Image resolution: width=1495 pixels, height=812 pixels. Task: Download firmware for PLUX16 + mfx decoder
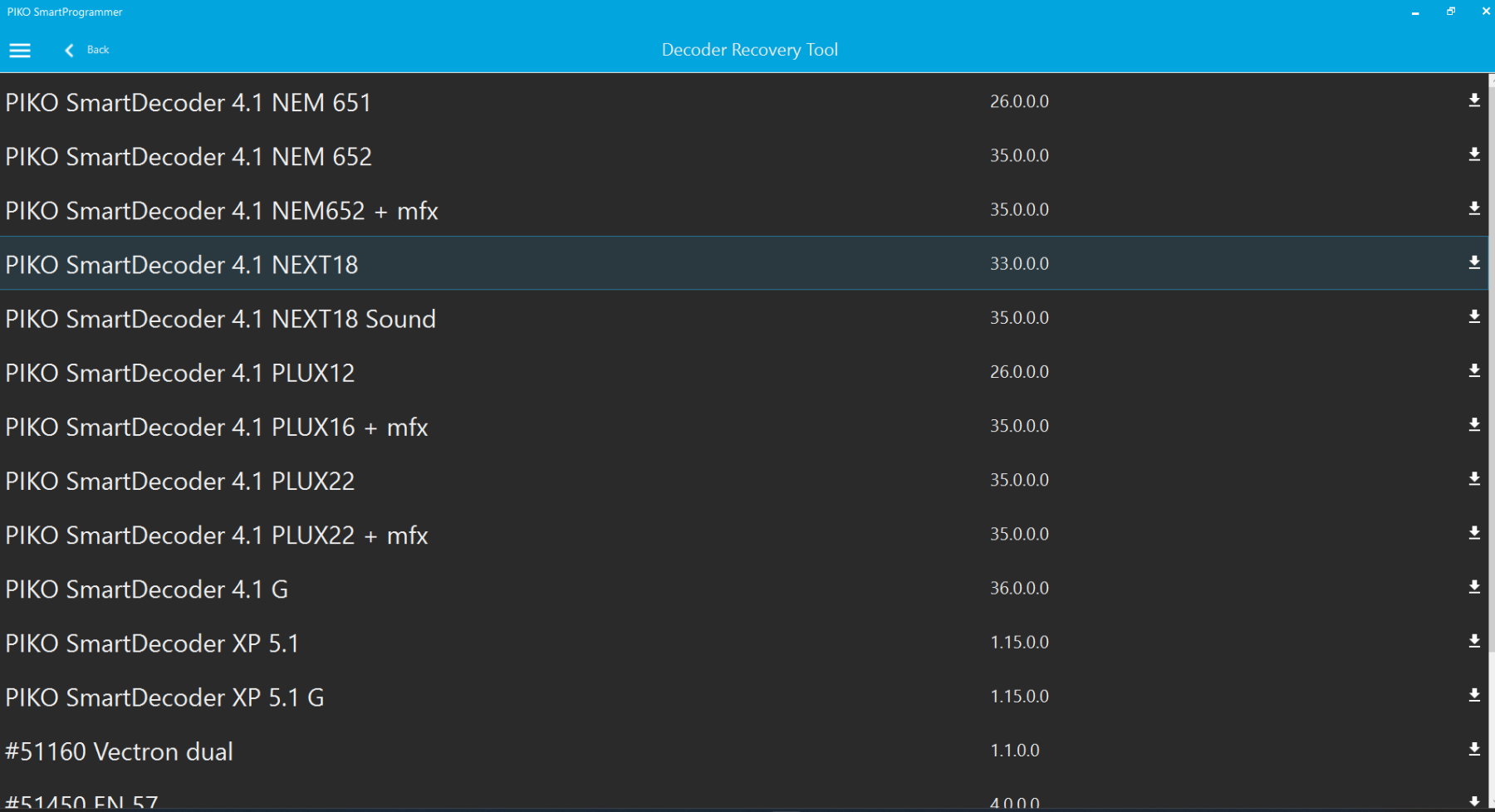coord(1474,424)
